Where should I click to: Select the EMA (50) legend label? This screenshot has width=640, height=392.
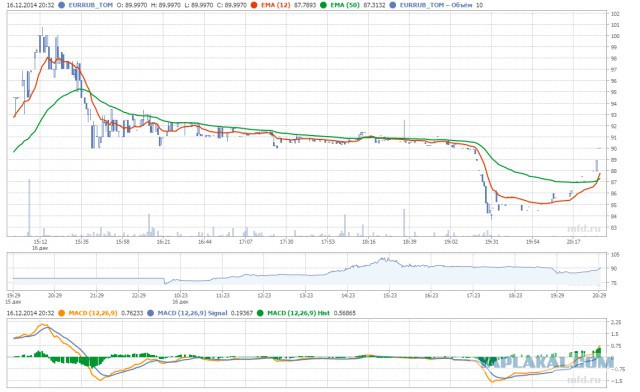(x=345, y=5)
